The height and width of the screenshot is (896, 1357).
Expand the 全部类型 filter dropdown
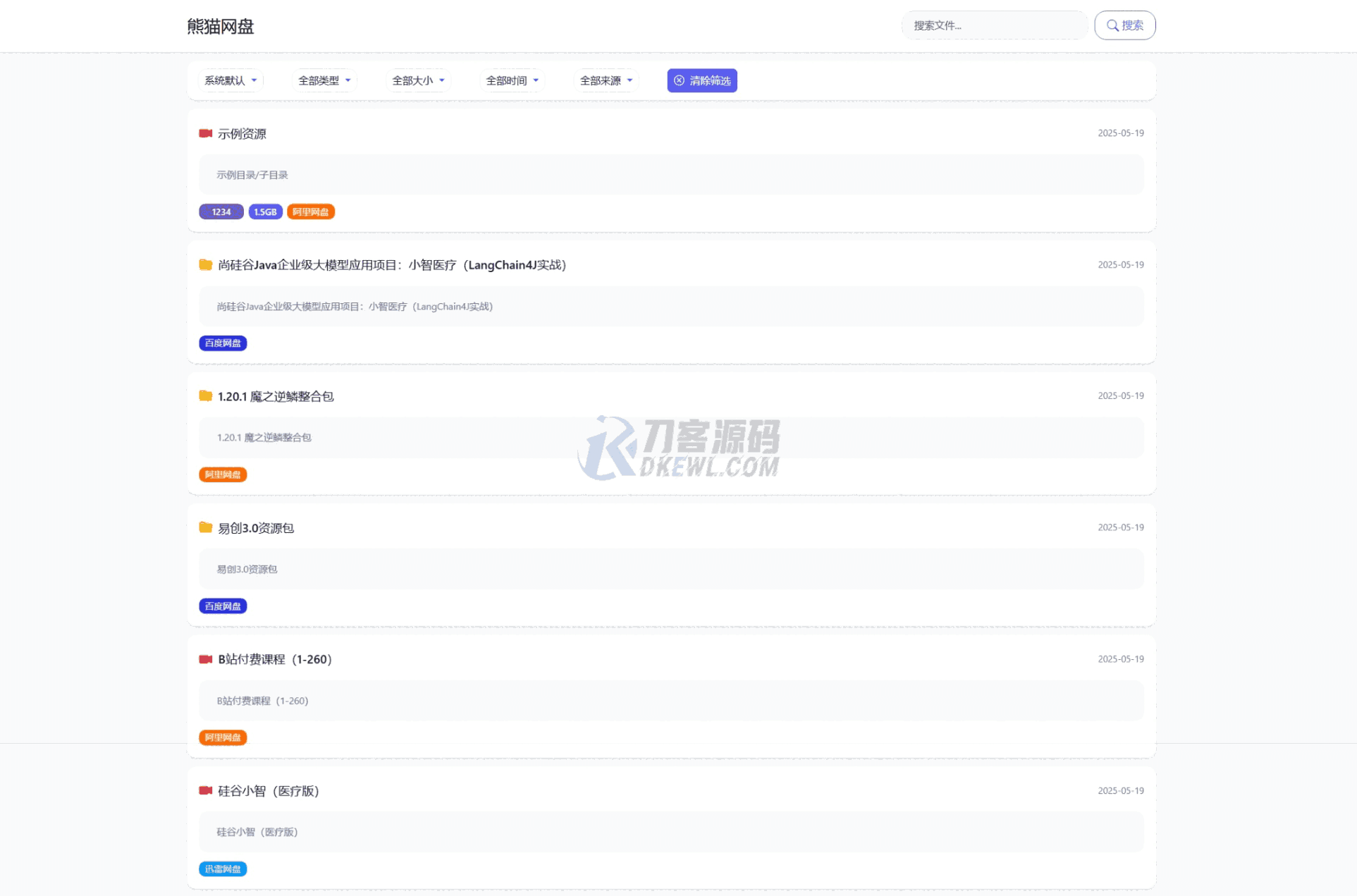pyautogui.click(x=324, y=80)
